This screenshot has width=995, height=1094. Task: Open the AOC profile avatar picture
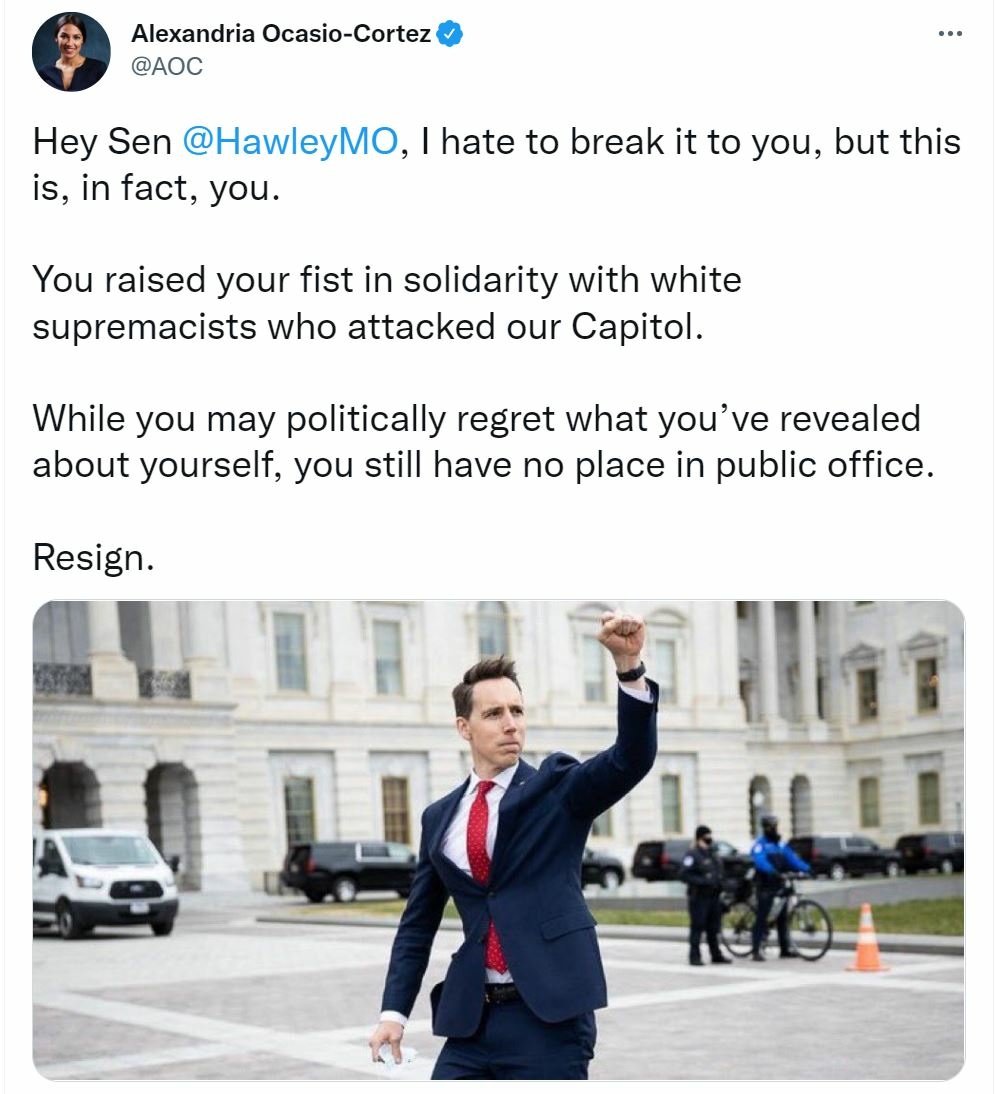(71, 51)
